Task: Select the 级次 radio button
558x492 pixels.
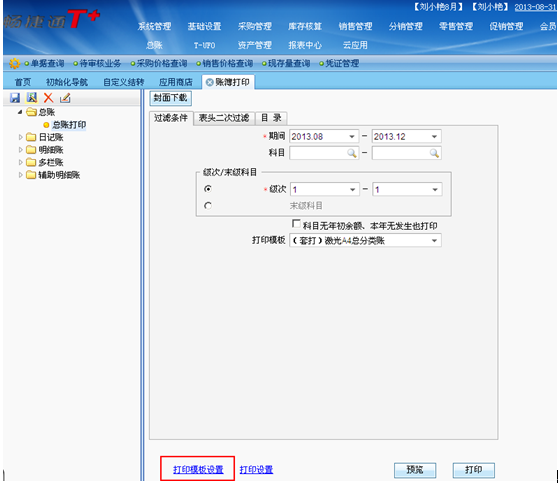Action: pyautogui.click(x=208, y=189)
